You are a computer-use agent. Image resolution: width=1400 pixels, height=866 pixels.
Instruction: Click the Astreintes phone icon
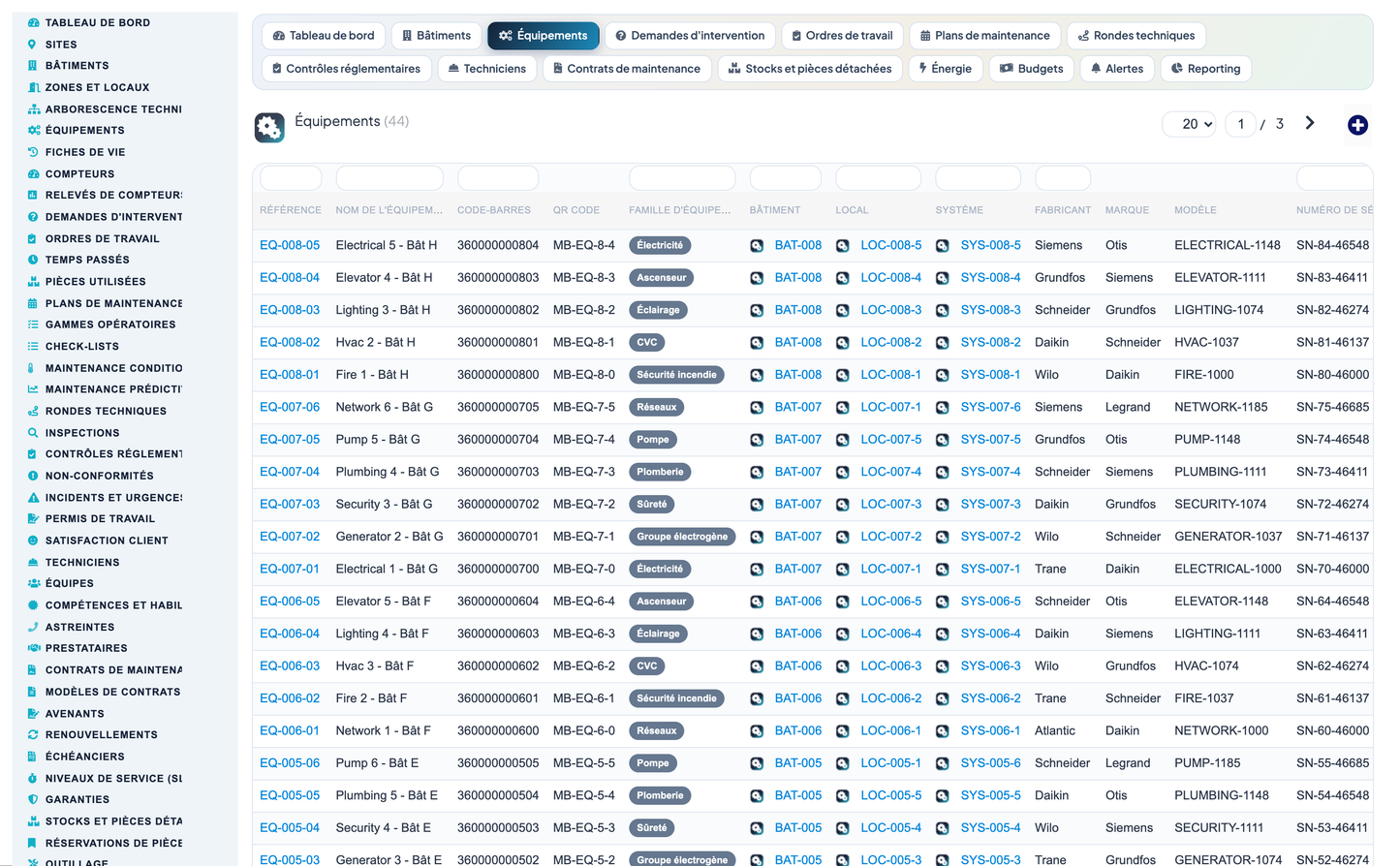coord(33,627)
